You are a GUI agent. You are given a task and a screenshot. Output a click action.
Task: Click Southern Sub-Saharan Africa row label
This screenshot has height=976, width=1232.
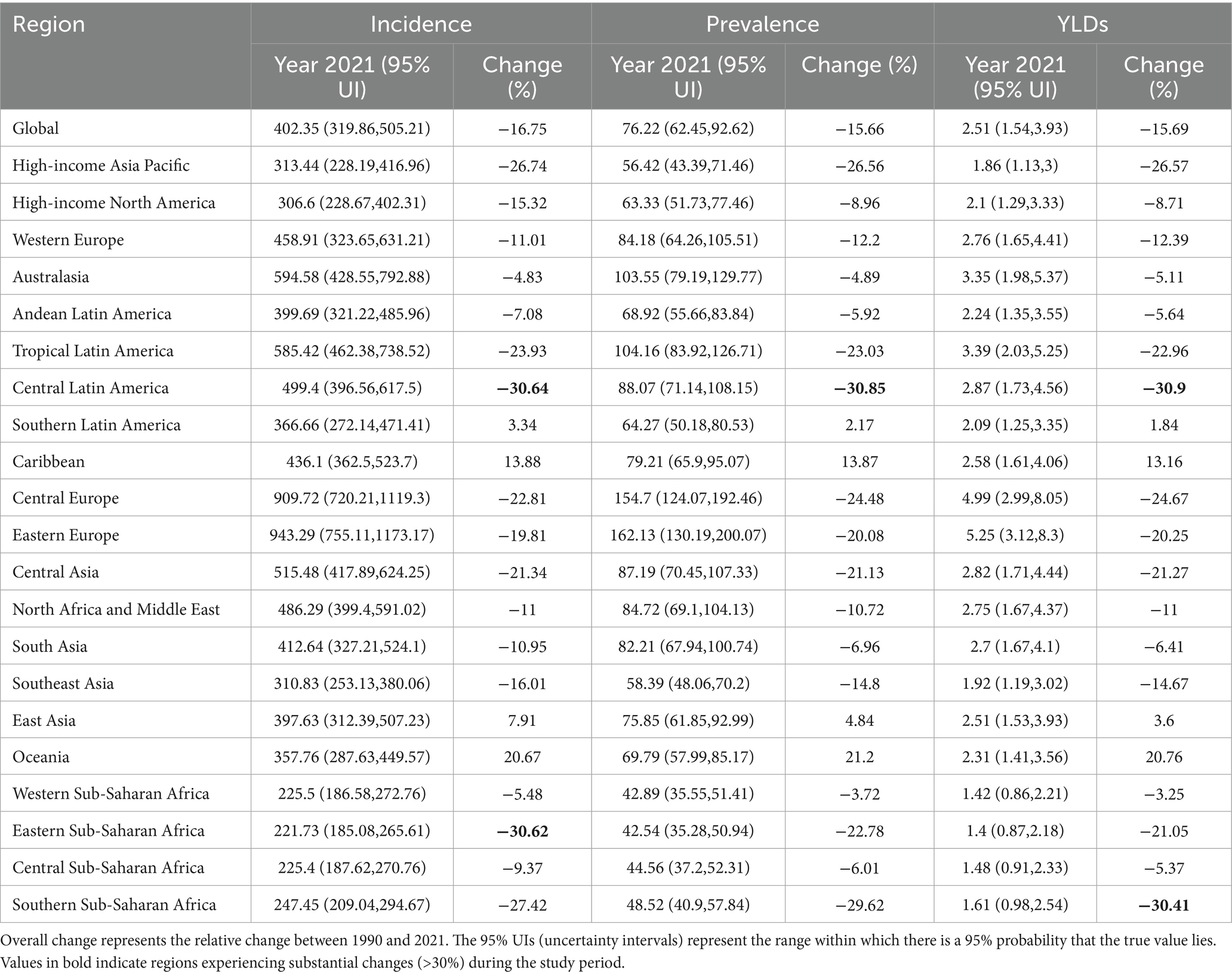[114, 904]
